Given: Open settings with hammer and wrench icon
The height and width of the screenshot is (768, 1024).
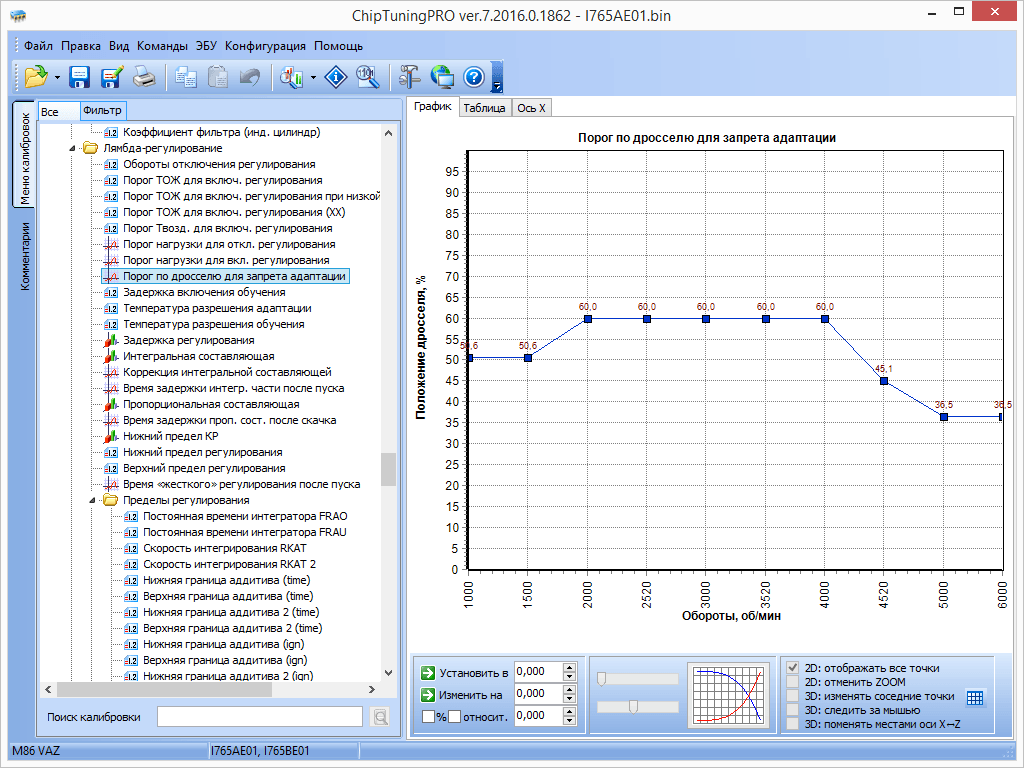Looking at the screenshot, I should tap(409, 77).
